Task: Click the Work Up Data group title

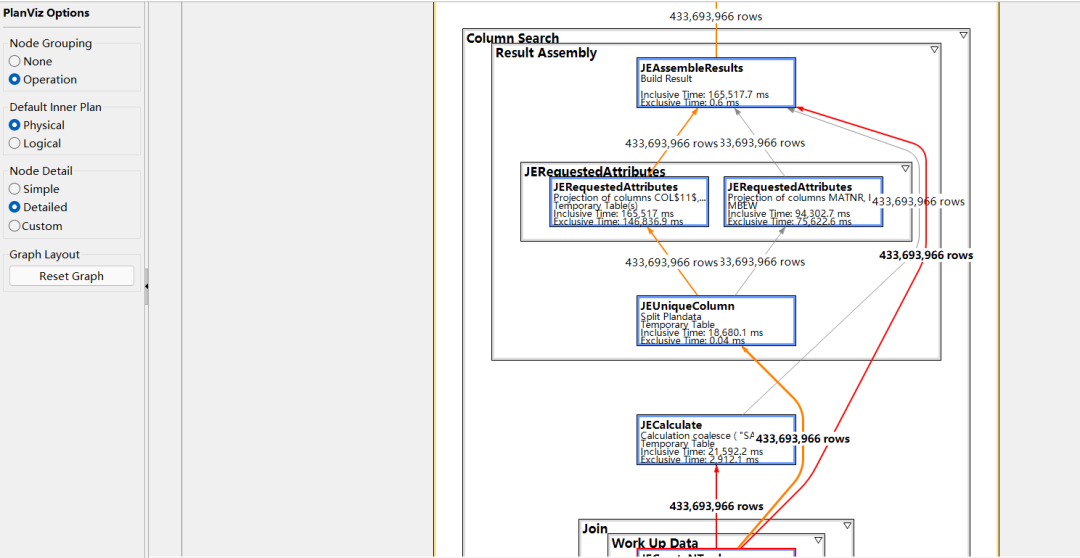Action: [654, 544]
